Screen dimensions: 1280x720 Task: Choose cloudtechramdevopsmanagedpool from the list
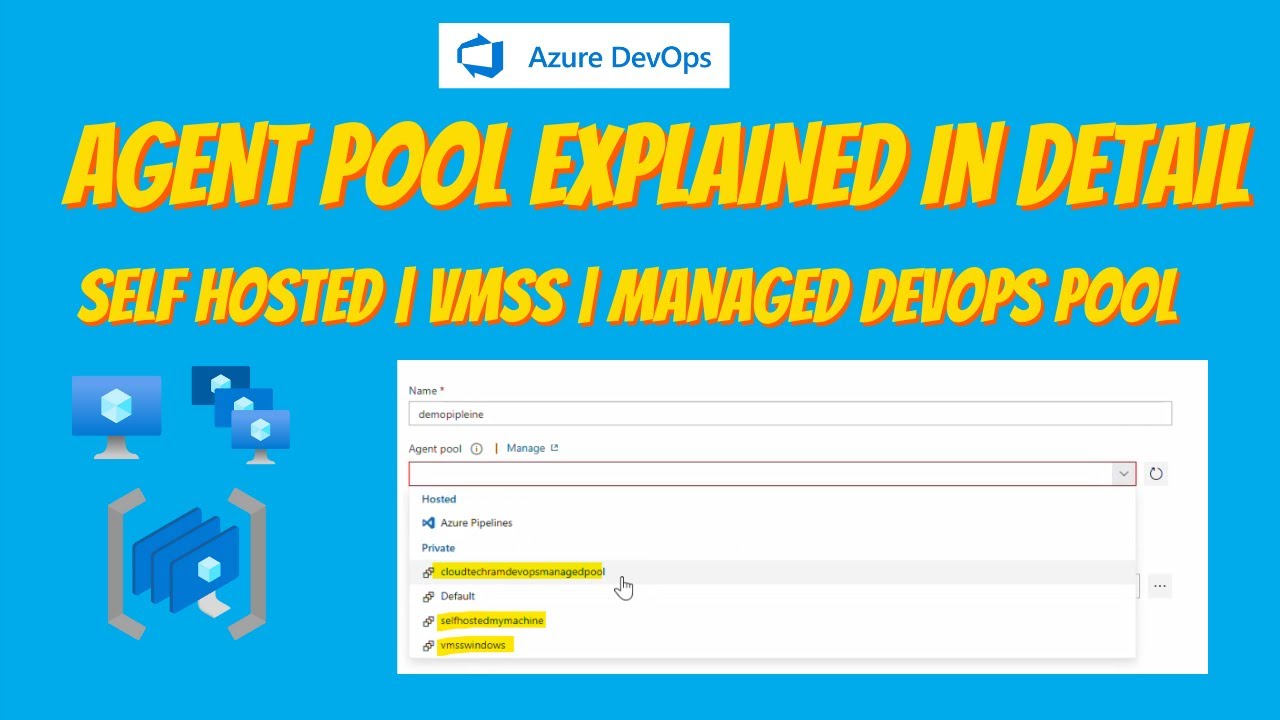773,572
